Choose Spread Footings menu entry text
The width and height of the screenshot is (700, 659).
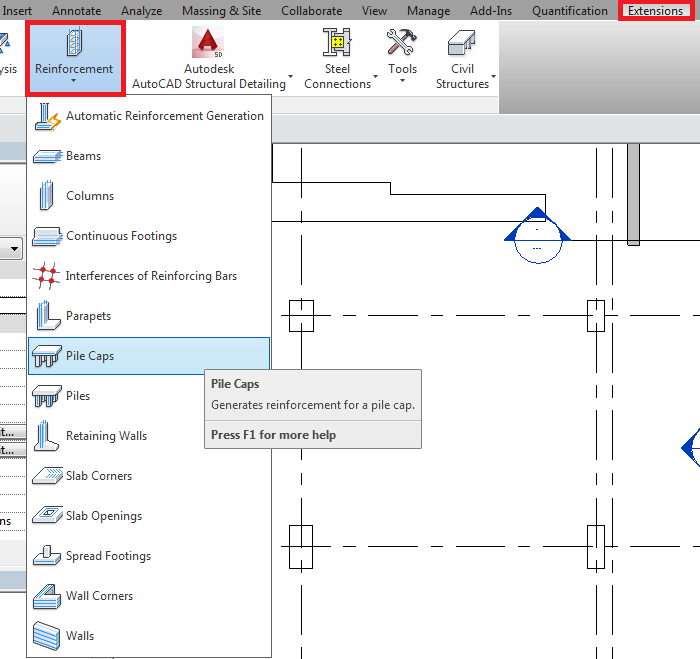click(108, 556)
